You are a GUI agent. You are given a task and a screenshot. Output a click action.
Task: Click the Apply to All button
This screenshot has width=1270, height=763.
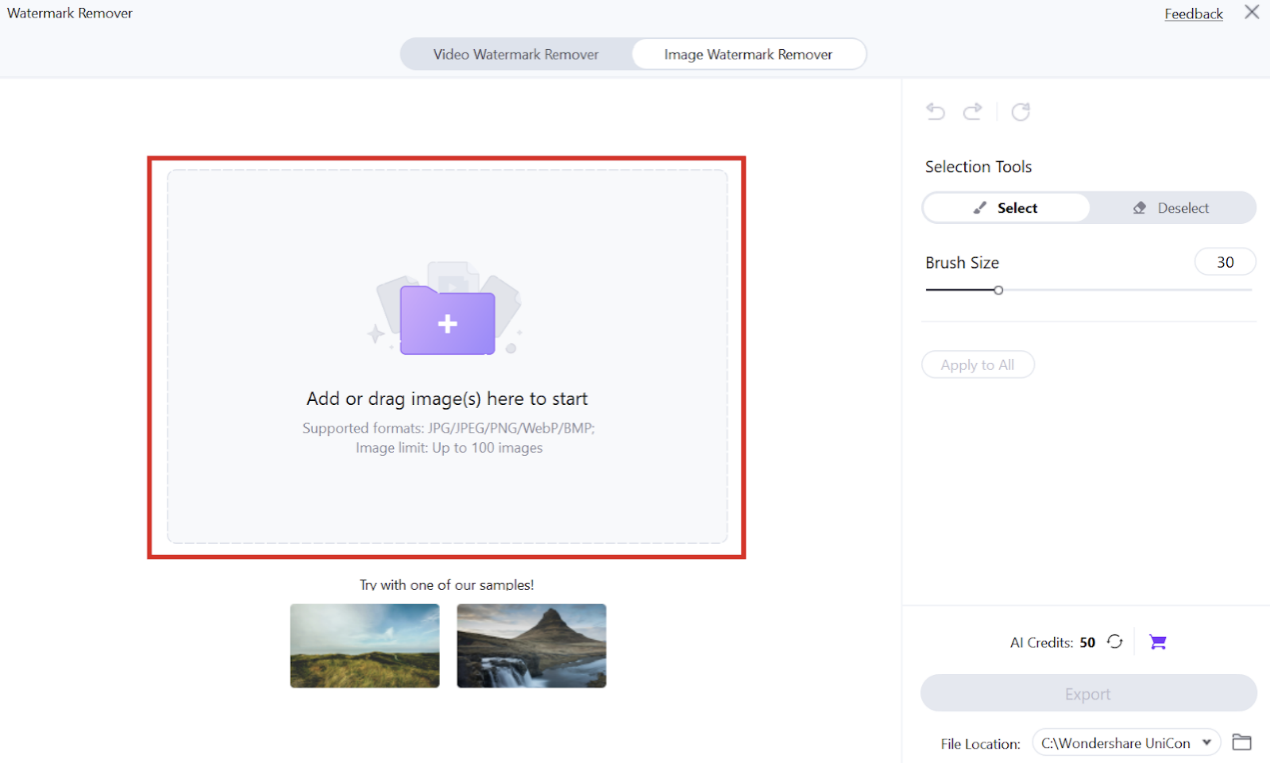978,365
